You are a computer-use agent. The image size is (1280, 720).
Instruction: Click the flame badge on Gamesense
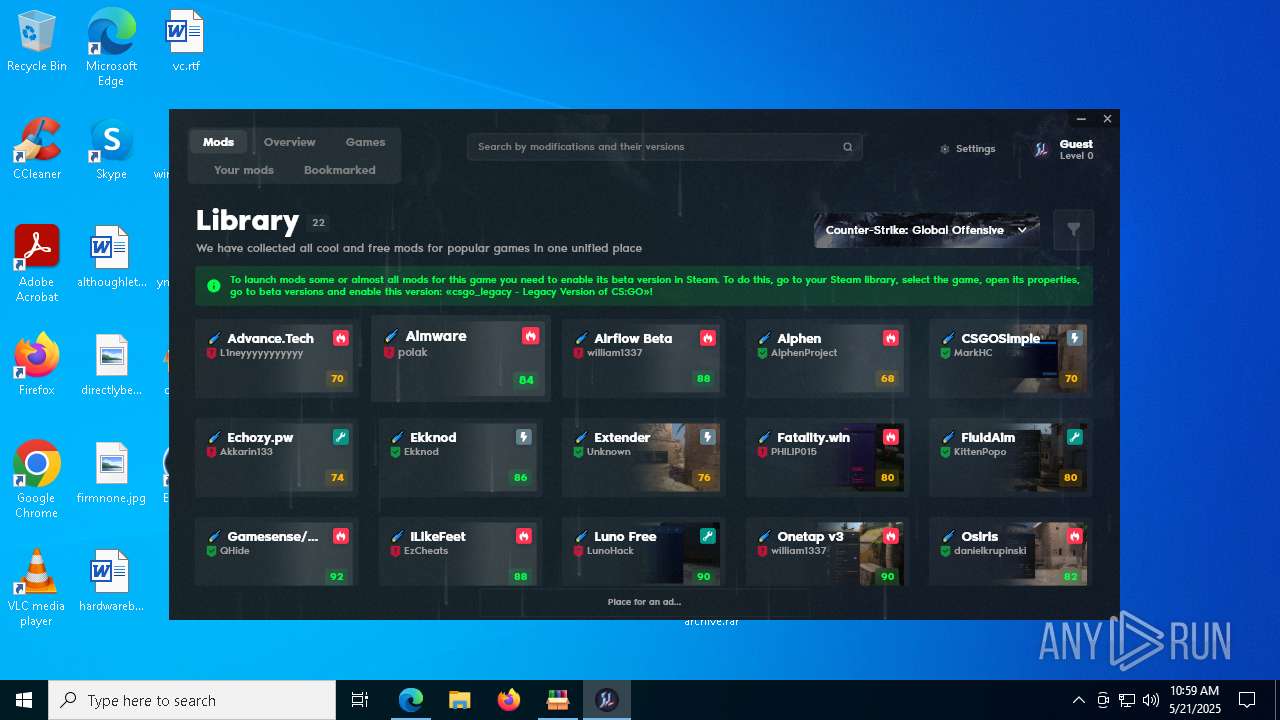pyautogui.click(x=341, y=536)
